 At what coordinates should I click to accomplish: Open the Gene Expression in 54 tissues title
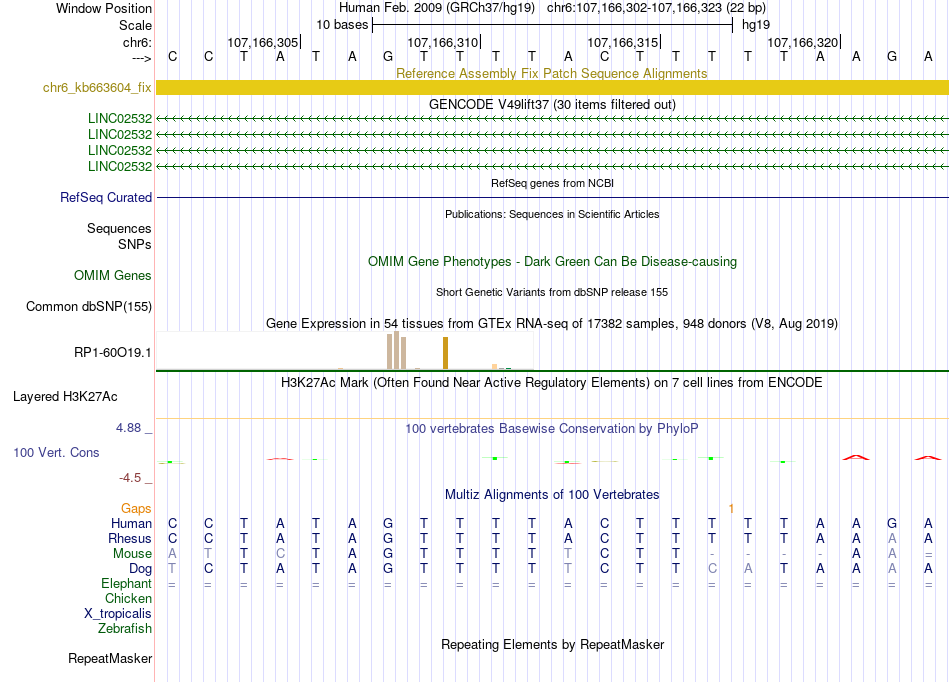pyautogui.click(x=552, y=323)
